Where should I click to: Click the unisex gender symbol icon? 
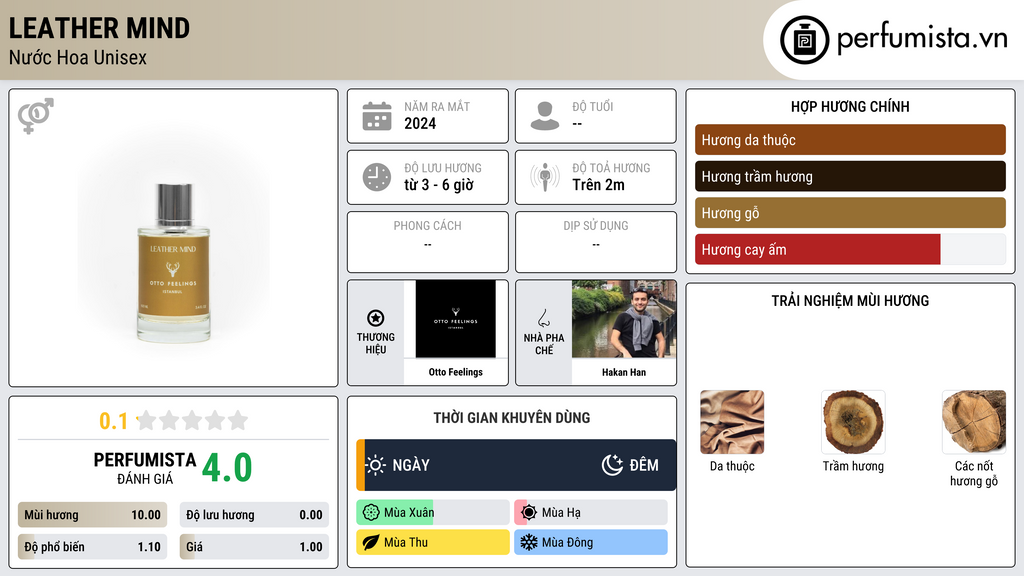(36, 116)
